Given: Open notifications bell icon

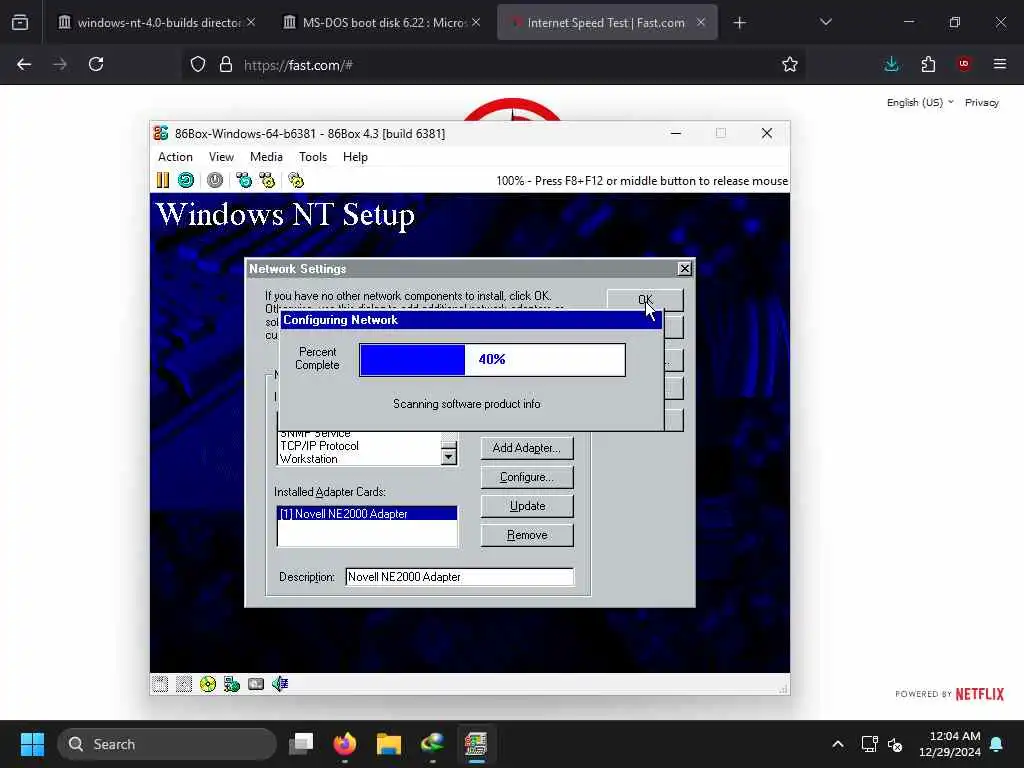Looking at the screenshot, I should point(997,744).
